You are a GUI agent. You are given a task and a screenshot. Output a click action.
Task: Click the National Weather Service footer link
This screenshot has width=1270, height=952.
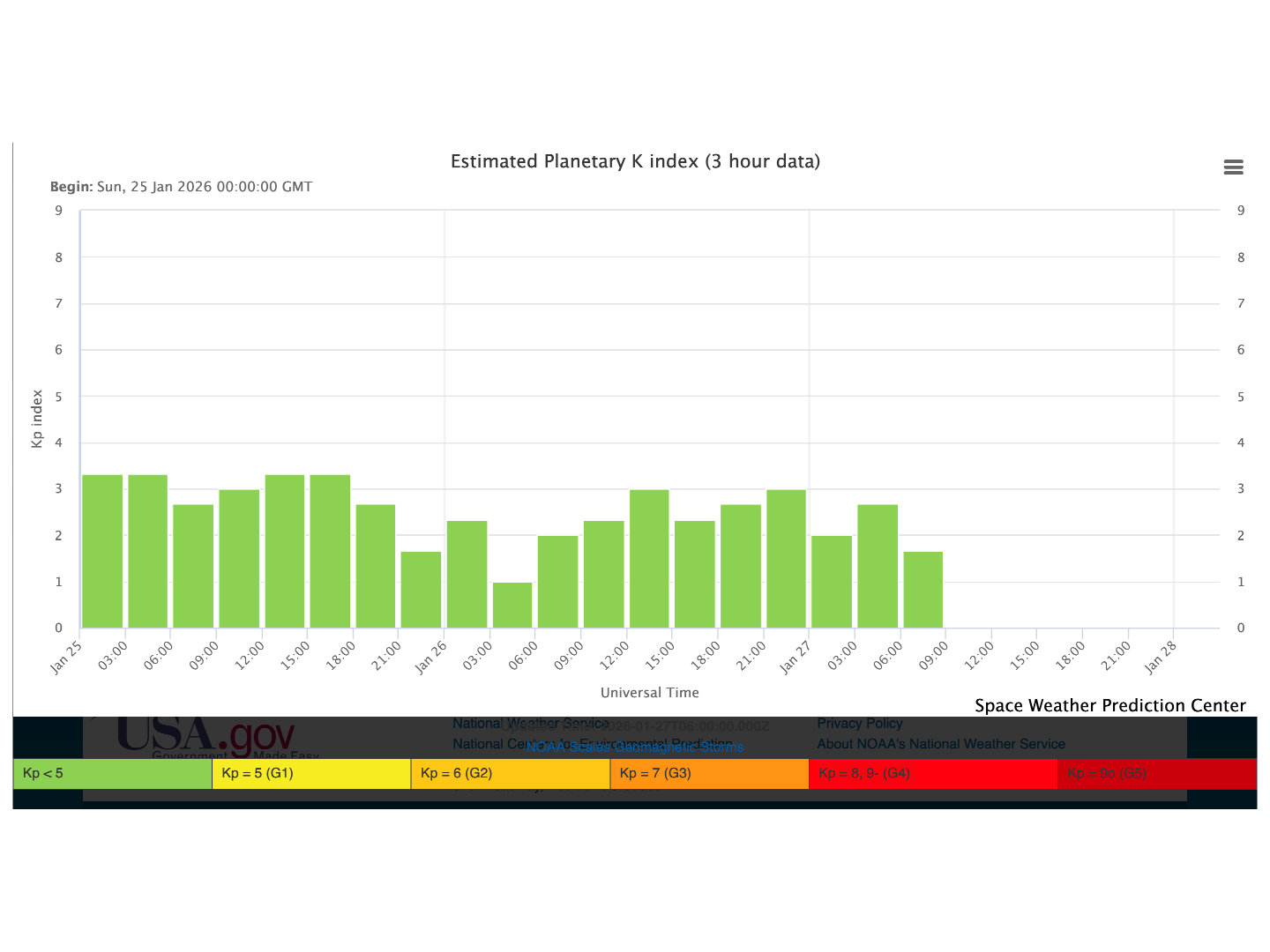476,724
